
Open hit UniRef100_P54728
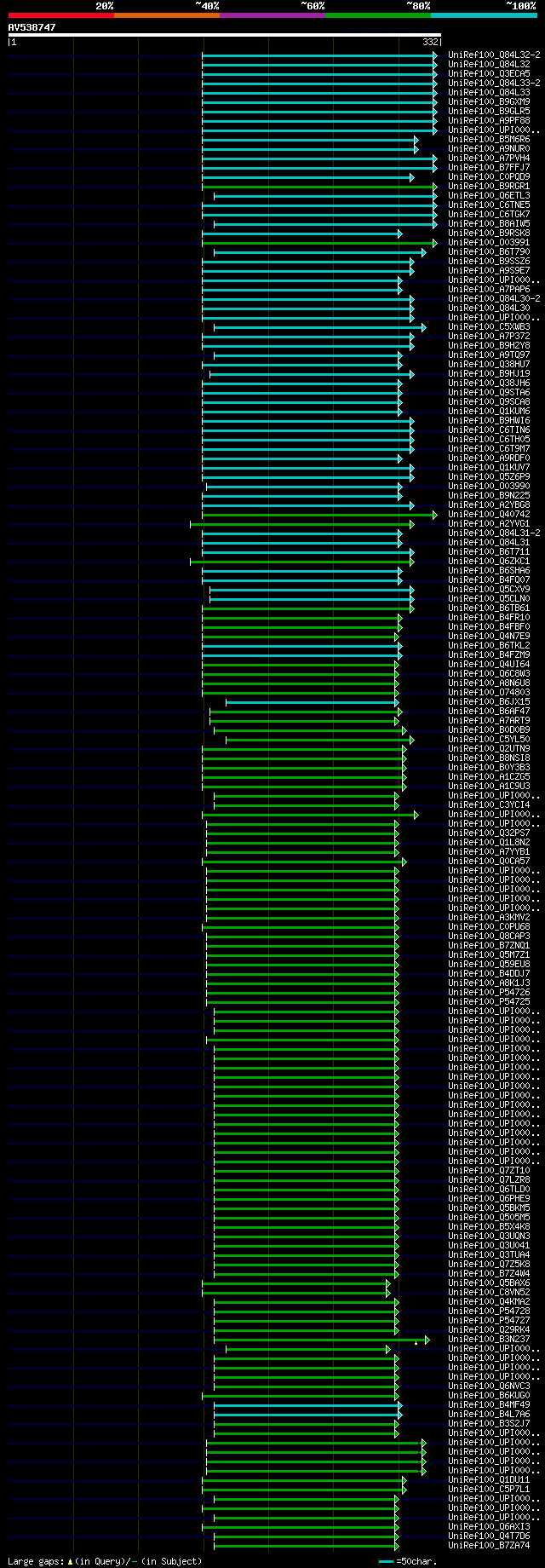point(489,1311)
